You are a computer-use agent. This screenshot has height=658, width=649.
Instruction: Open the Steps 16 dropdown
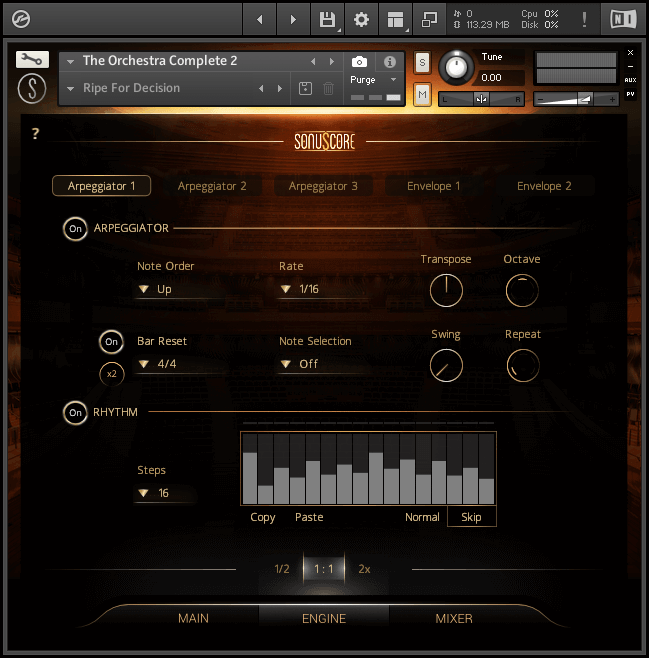click(x=165, y=493)
